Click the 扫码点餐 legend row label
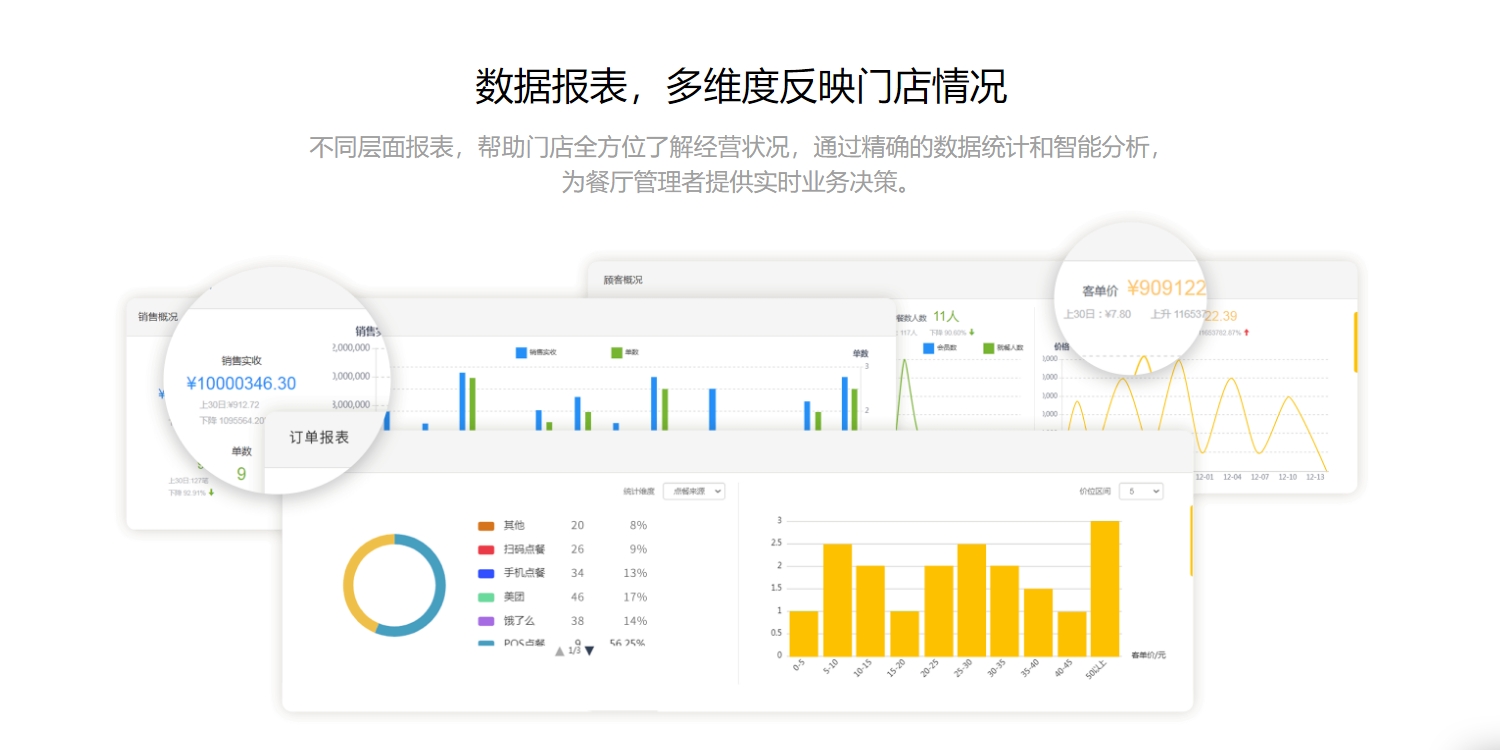 524,549
